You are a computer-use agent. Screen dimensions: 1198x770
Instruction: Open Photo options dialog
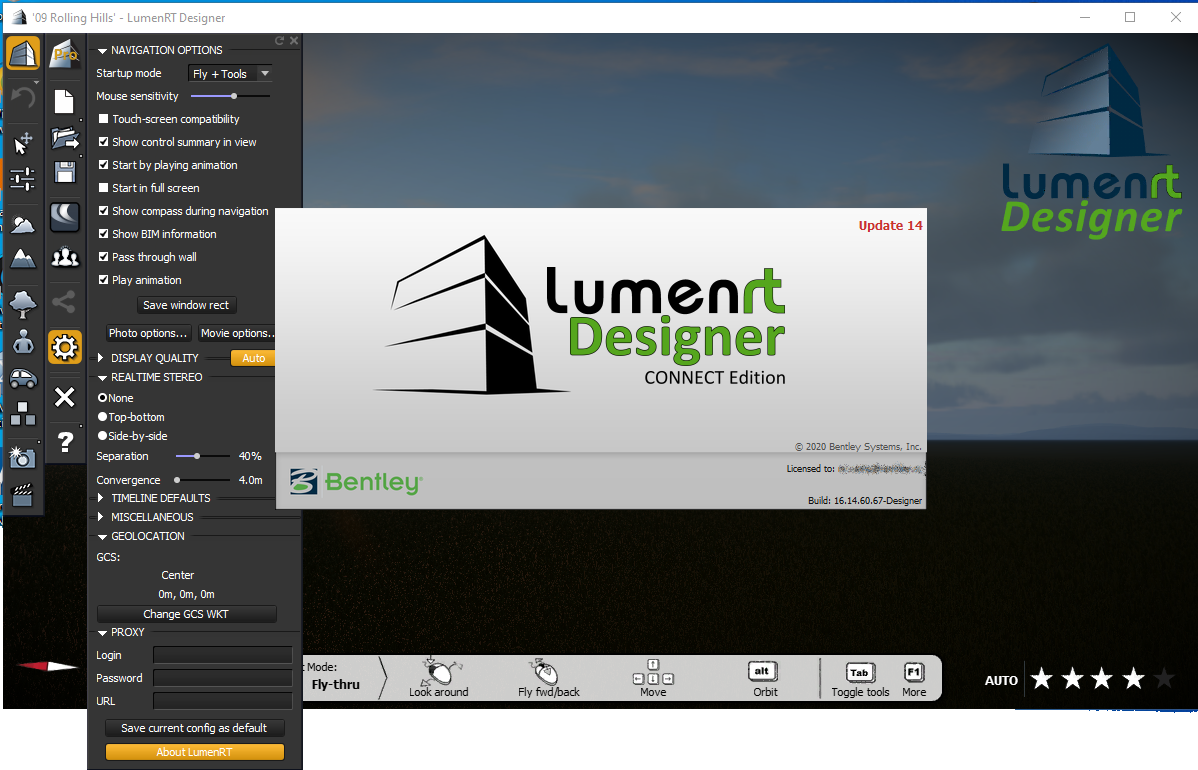click(148, 333)
